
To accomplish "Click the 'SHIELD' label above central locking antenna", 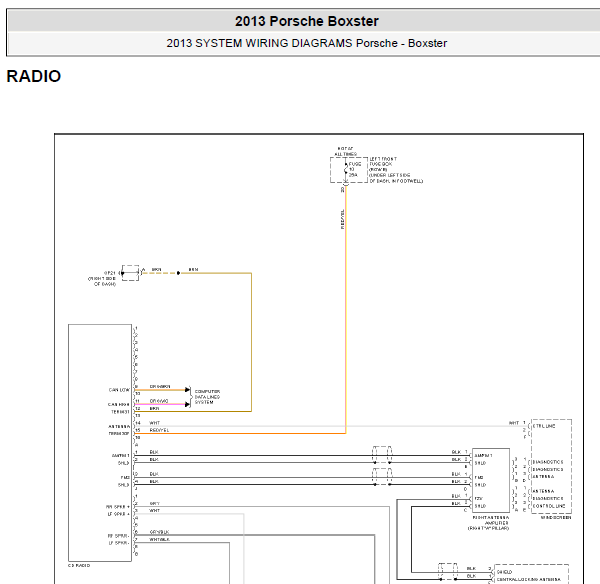I will [504, 572].
